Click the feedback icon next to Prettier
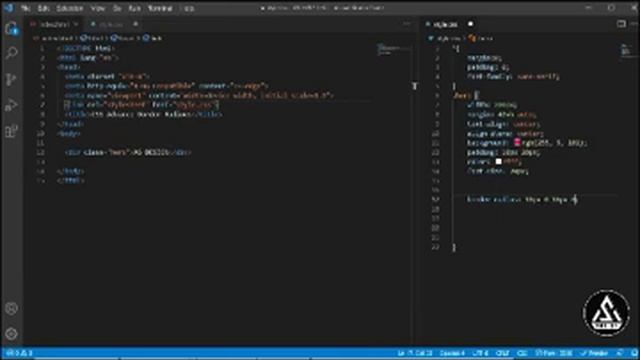This screenshot has width=640, height=360. [620, 353]
